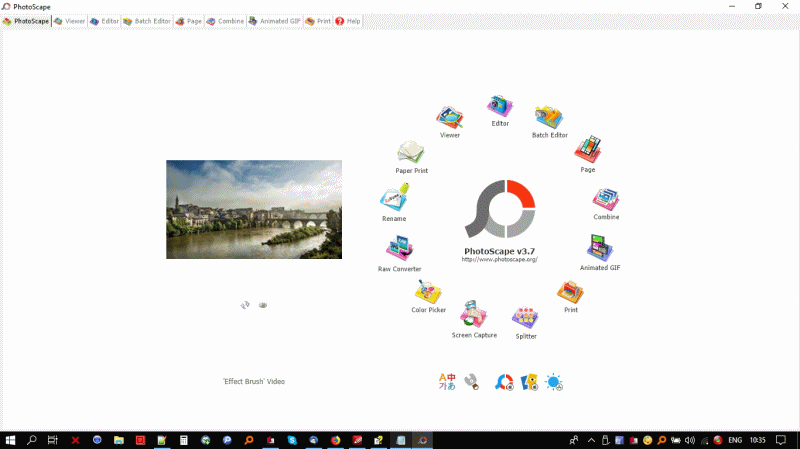
Task: Show hidden system tray icons
Action: [591, 440]
